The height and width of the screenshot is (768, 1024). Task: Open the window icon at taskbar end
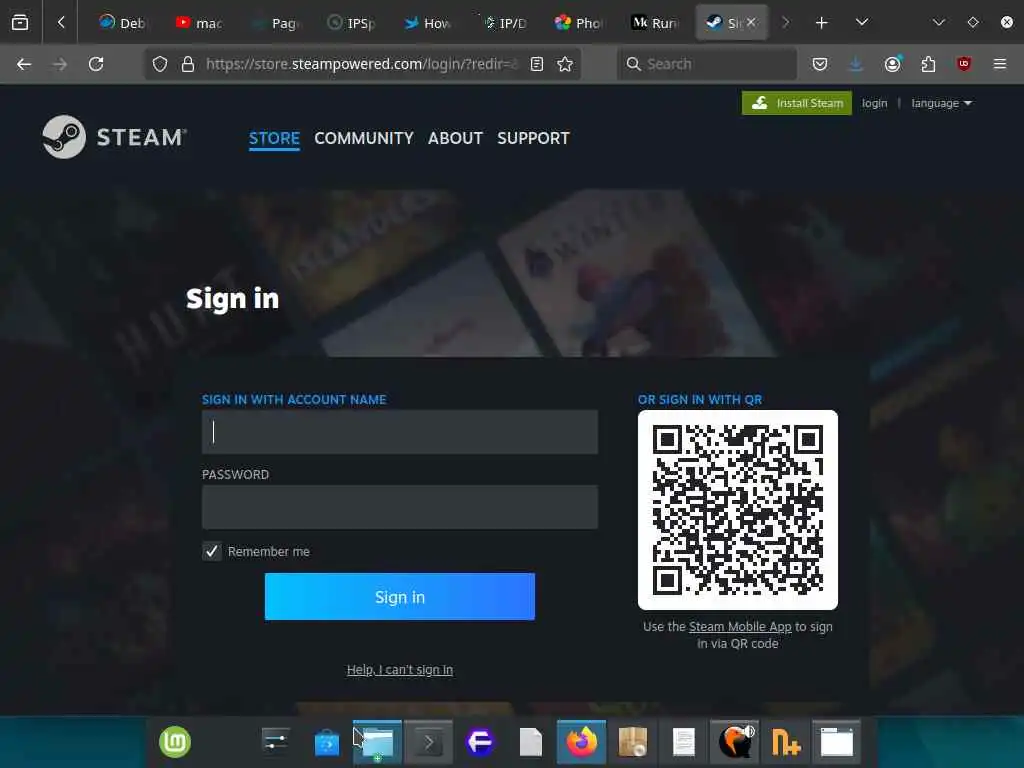[837, 742]
